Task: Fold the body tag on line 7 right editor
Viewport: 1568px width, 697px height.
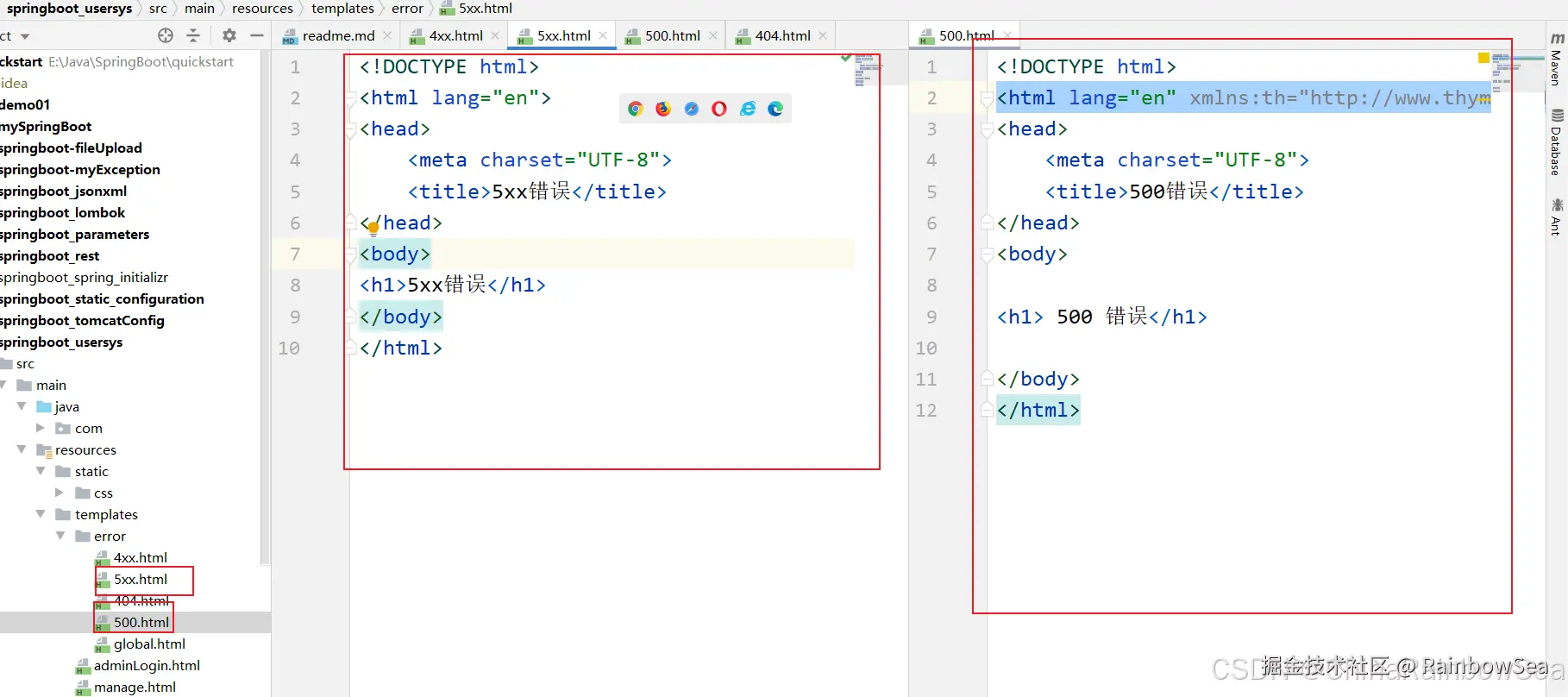Action: [988, 254]
